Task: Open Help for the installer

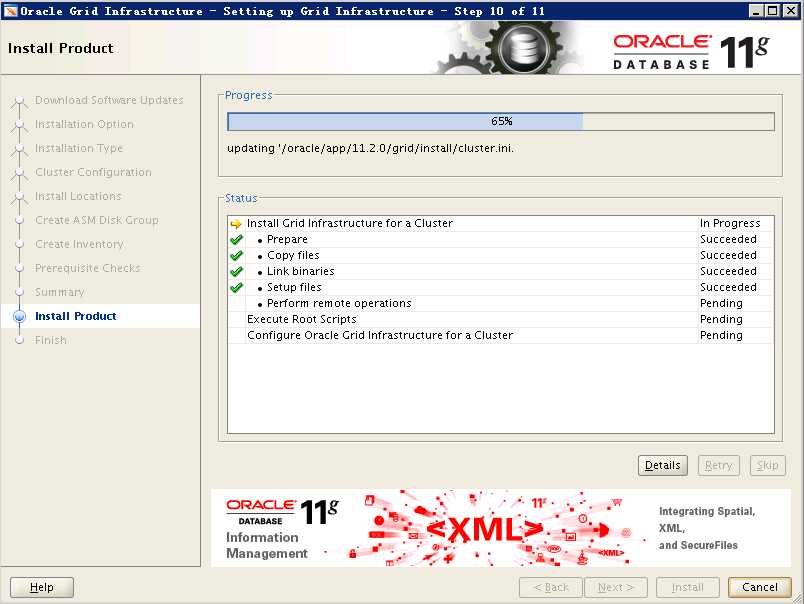Action: (x=42, y=587)
